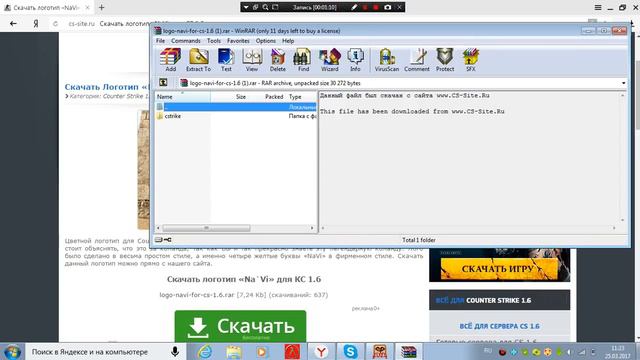
Task: Click the Скачать Логотип page heading link
Action: pos(107,87)
